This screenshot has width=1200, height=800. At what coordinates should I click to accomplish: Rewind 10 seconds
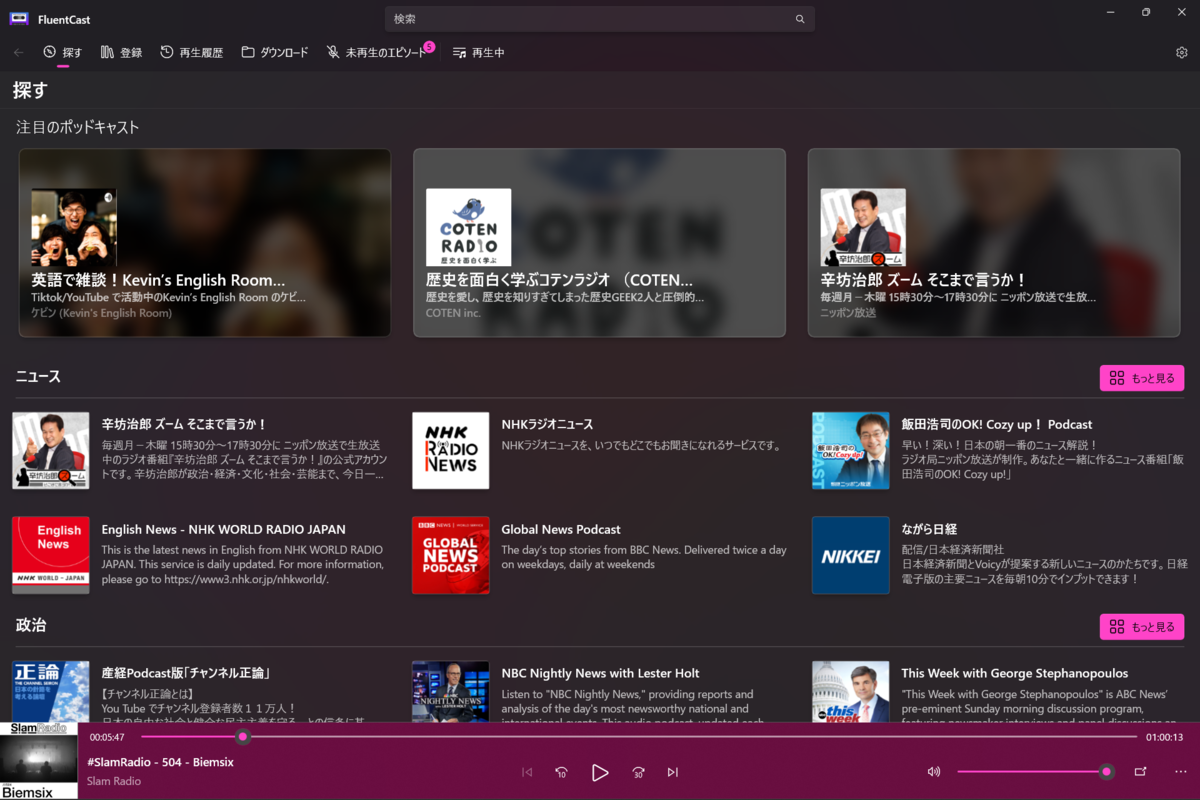point(562,772)
